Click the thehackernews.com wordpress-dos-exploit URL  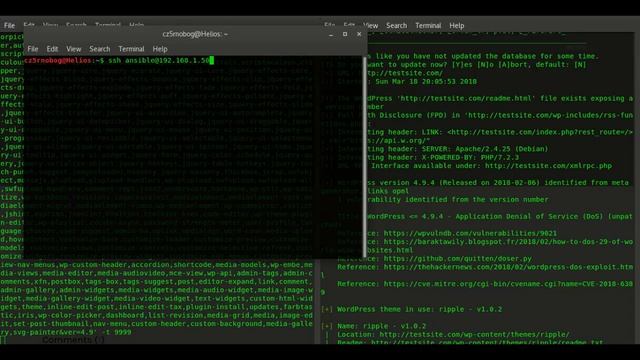coord(508,267)
